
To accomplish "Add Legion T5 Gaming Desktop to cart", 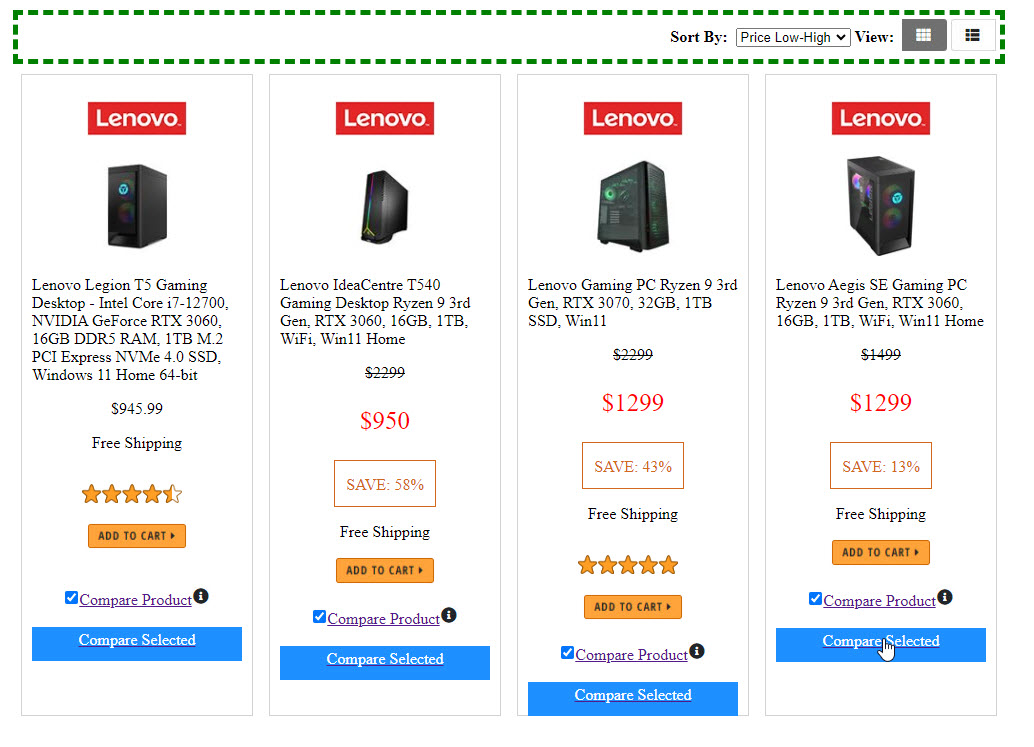I will [137, 536].
